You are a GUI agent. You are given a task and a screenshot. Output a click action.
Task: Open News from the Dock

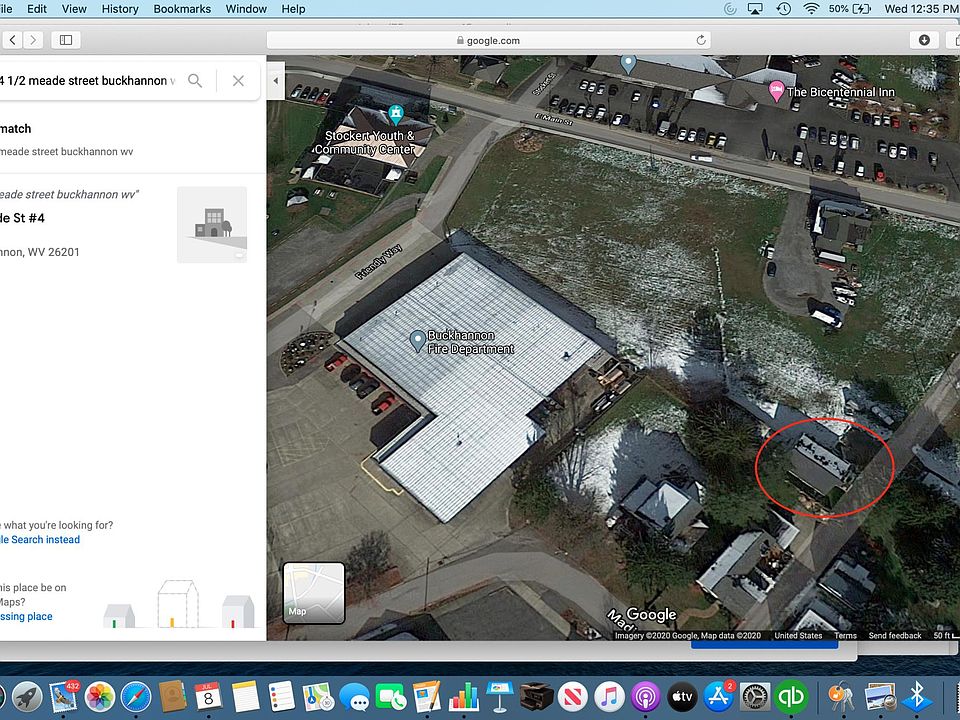coord(572,697)
